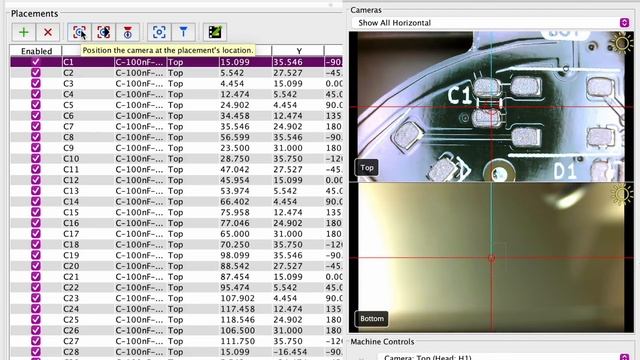Image resolution: width=640 pixels, height=360 pixels.
Task: Toggle the Enabled checkbox for C12
Action: pyautogui.click(x=36, y=180)
